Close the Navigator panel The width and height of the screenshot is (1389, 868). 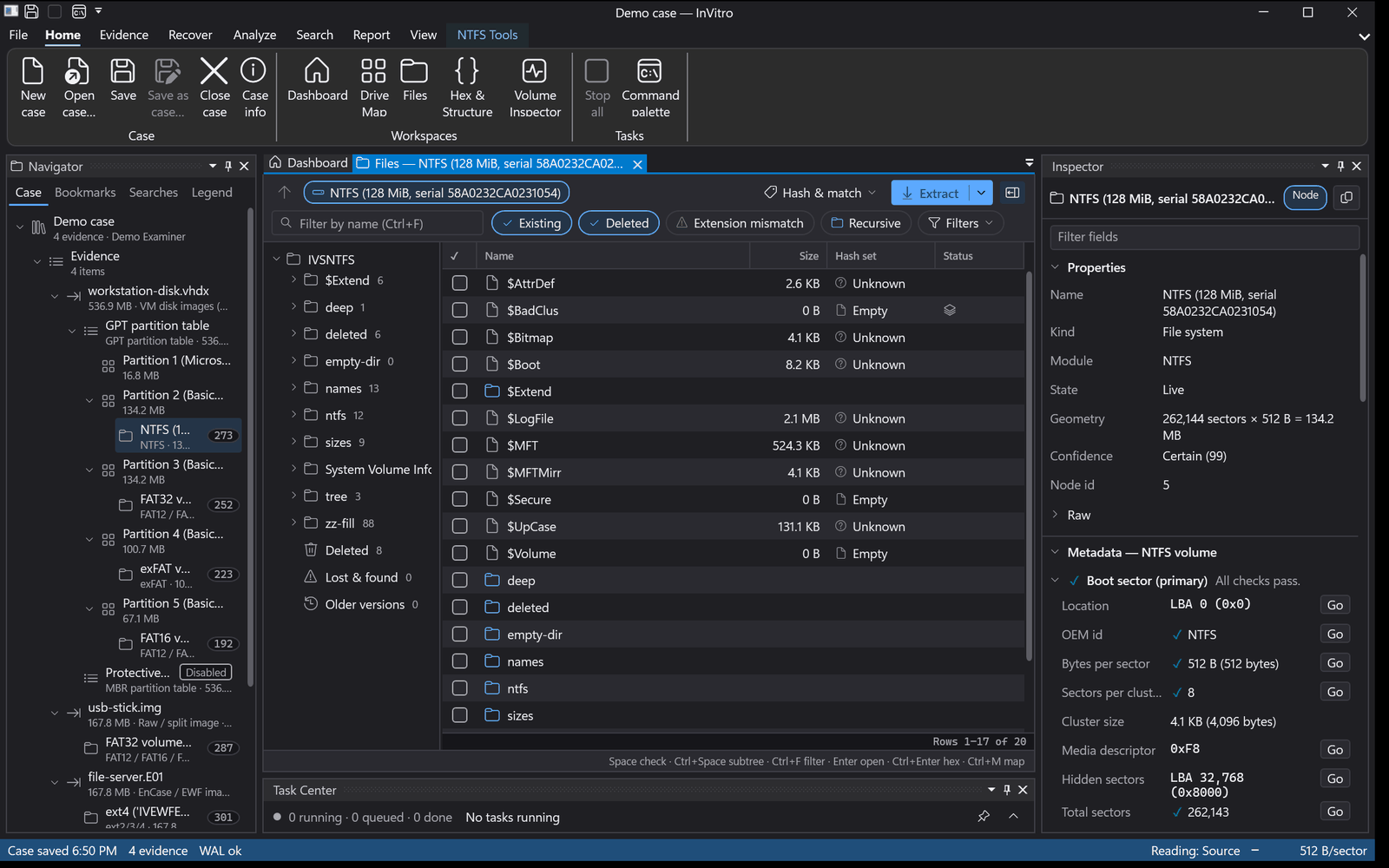244,166
